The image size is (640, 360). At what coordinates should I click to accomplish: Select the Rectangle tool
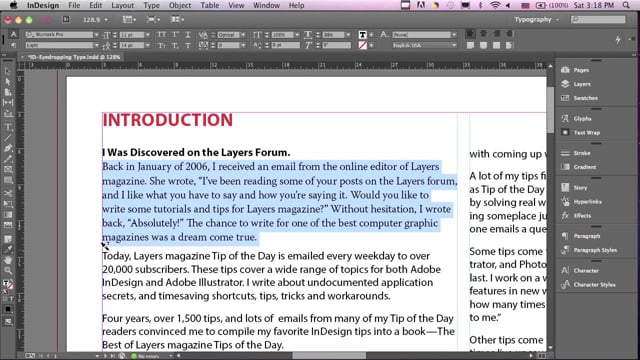click(8, 180)
